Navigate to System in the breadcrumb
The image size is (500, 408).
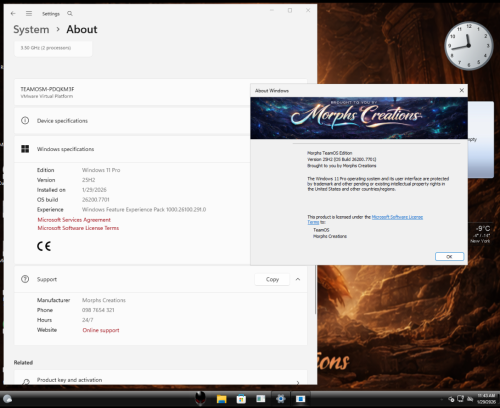pyautogui.click(x=31, y=29)
